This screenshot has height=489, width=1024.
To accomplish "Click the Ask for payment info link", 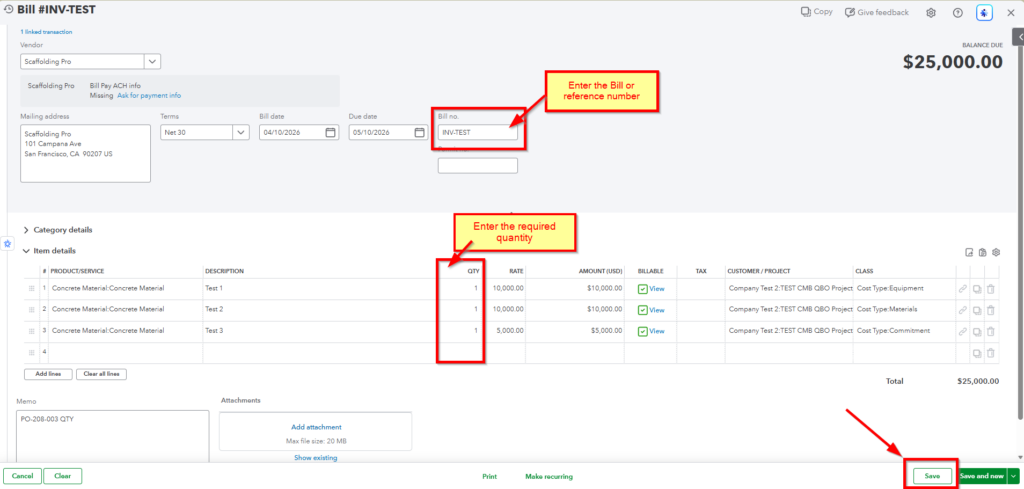I will pos(149,95).
